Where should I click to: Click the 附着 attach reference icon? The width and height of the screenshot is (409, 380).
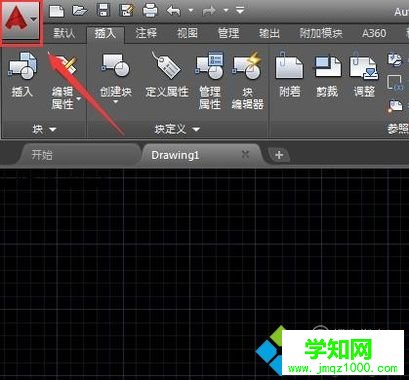pos(289,65)
